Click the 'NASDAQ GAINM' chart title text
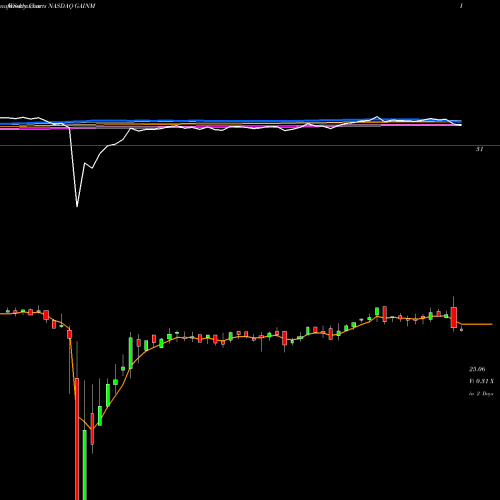 [x=72, y=6]
